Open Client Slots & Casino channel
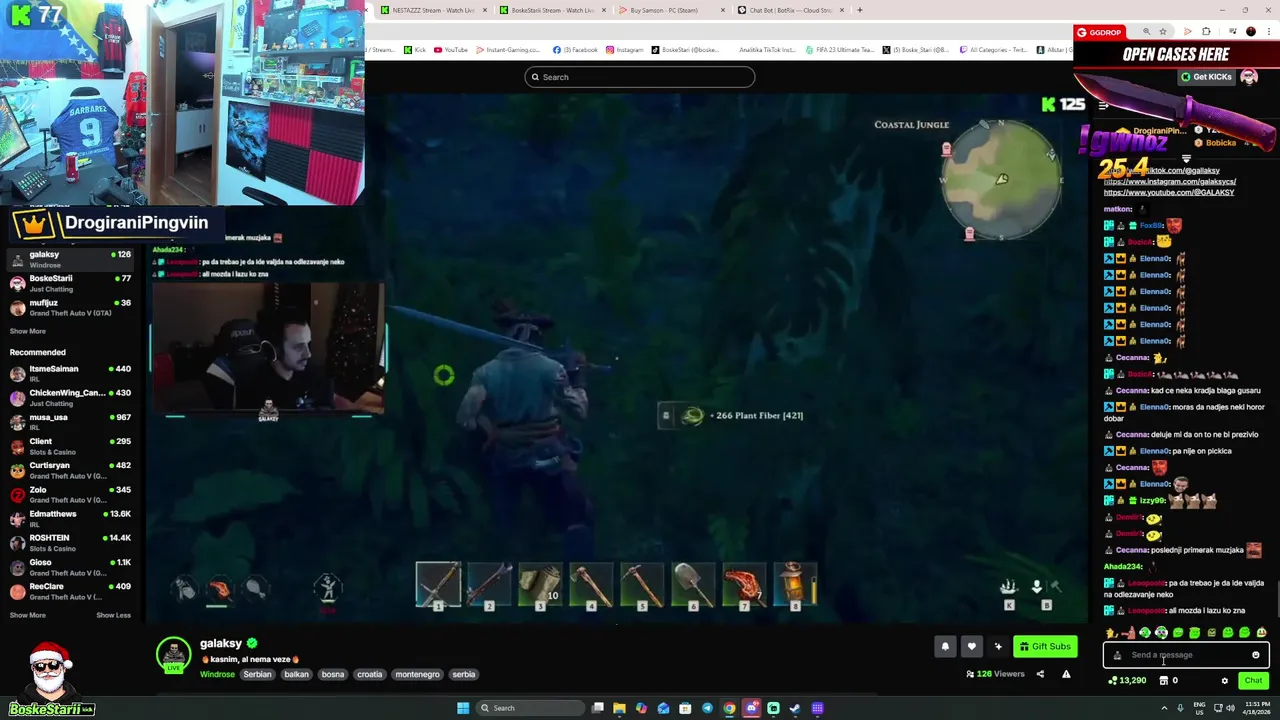Image resolution: width=1280 pixels, height=720 pixels. pyautogui.click(x=70, y=445)
